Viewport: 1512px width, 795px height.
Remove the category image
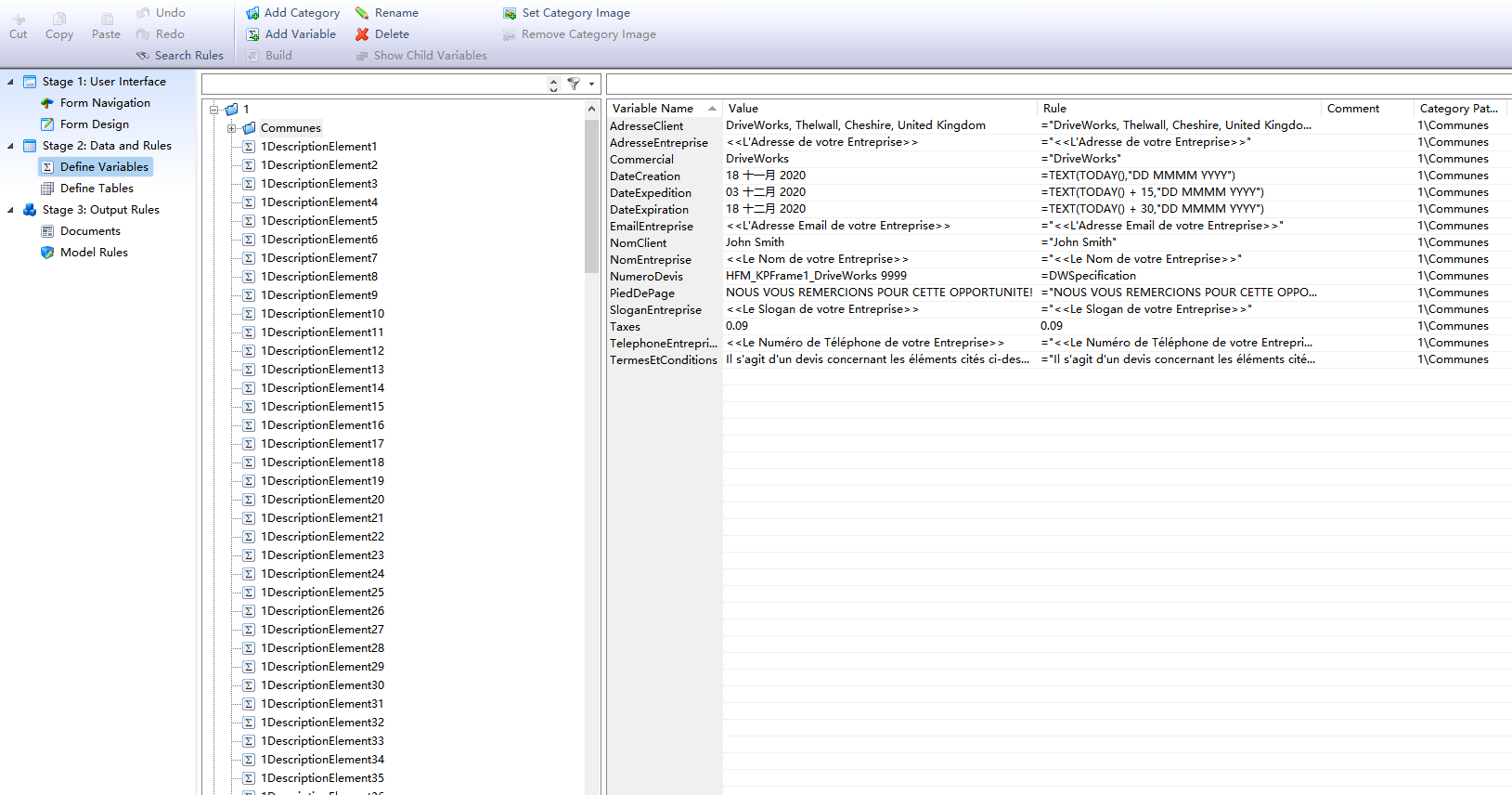[x=580, y=34]
